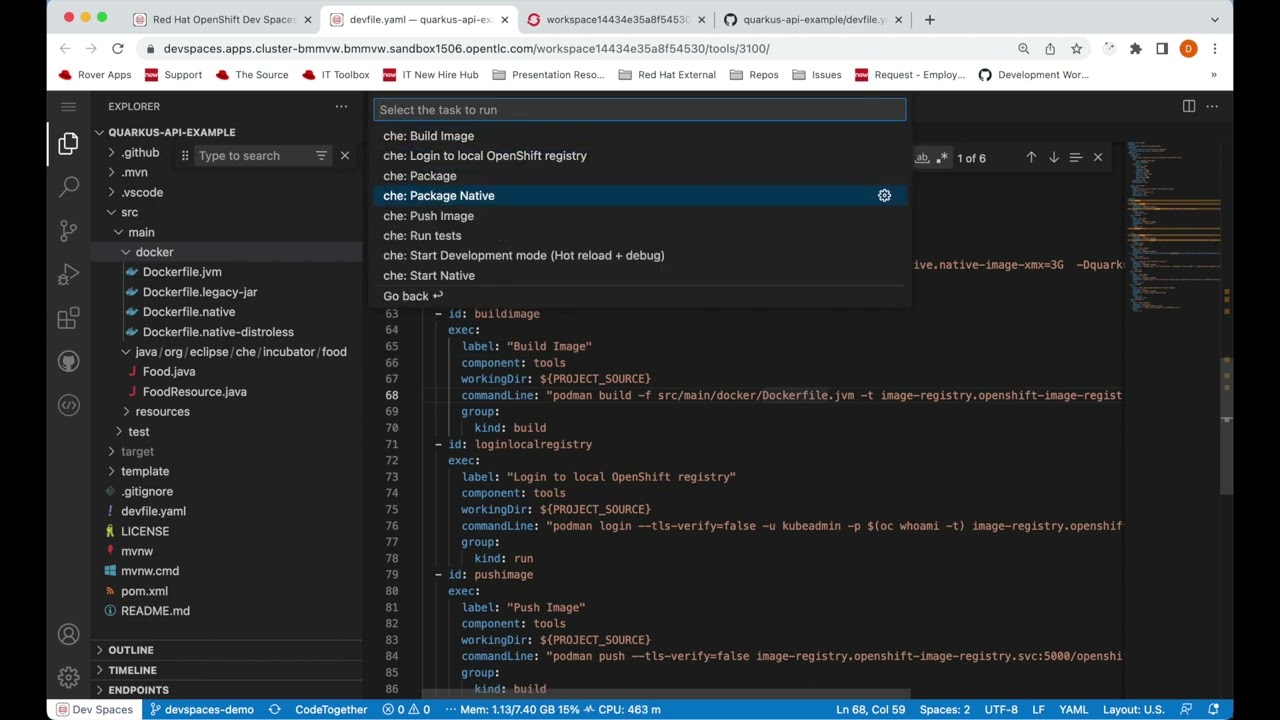Screen dimensions: 1280x720
Task: Select che: Start Development mode task
Action: pyautogui.click(x=640, y=255)
